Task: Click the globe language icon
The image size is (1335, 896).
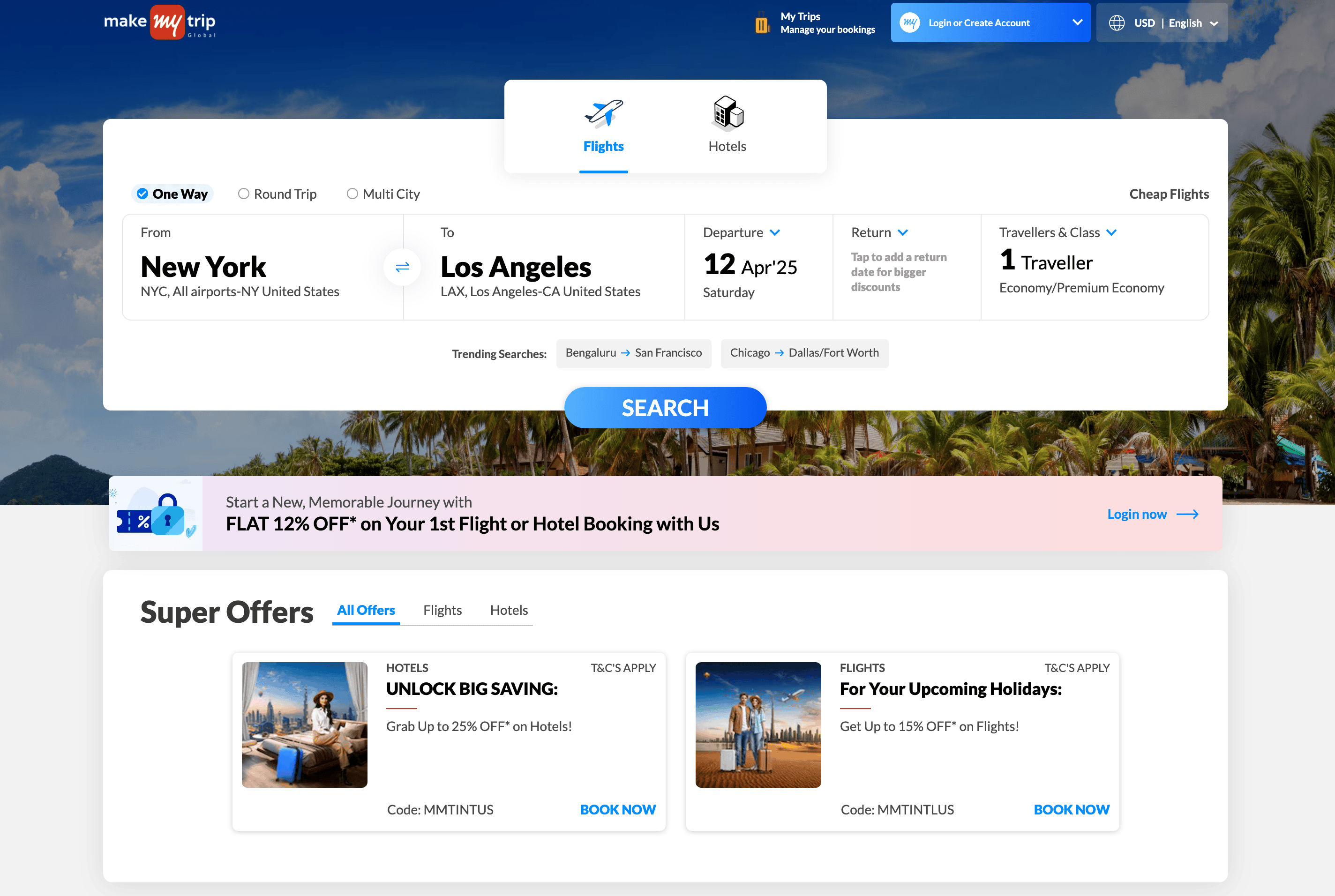Action: click(x=1117, y=23)
